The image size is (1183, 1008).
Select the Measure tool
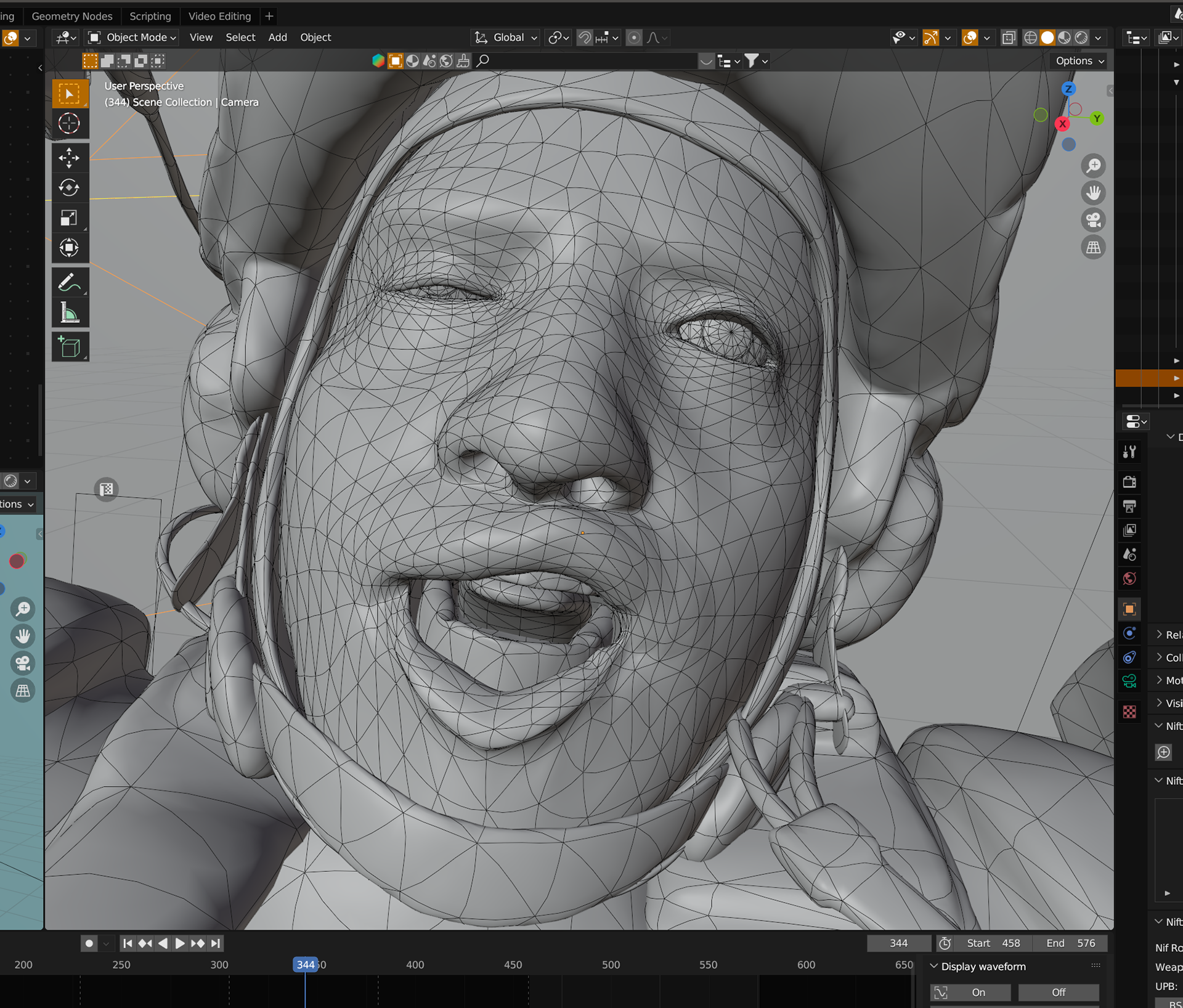tap(69, 314)
